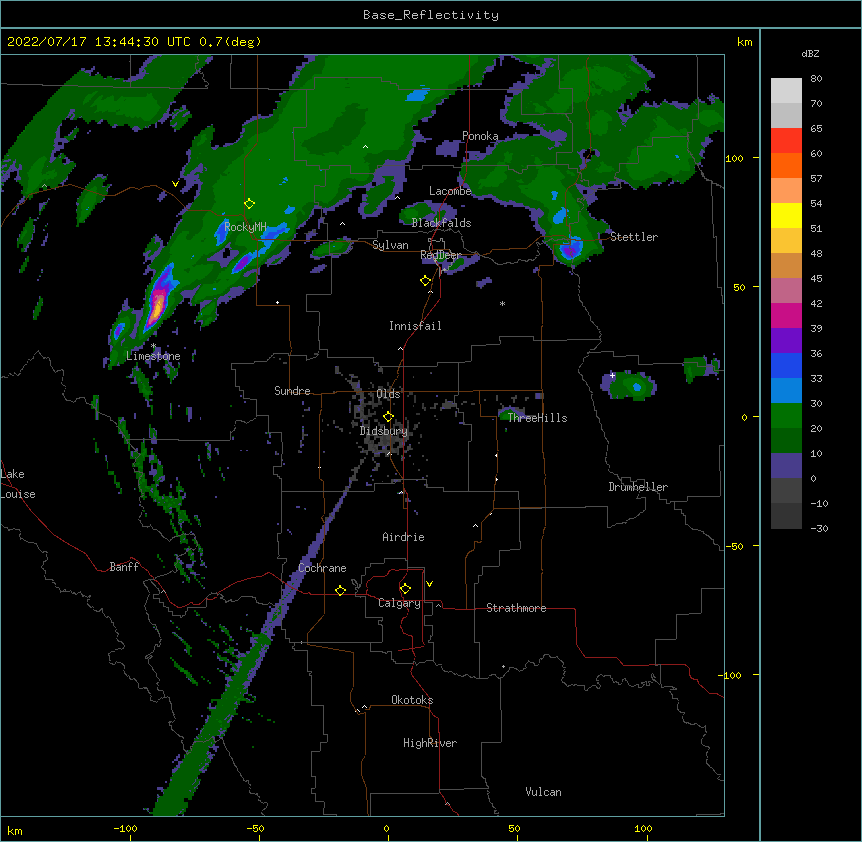862x842 pixels.
Task: Select the red 60-65 dBZ legend swatch
Action: point(786,141)
